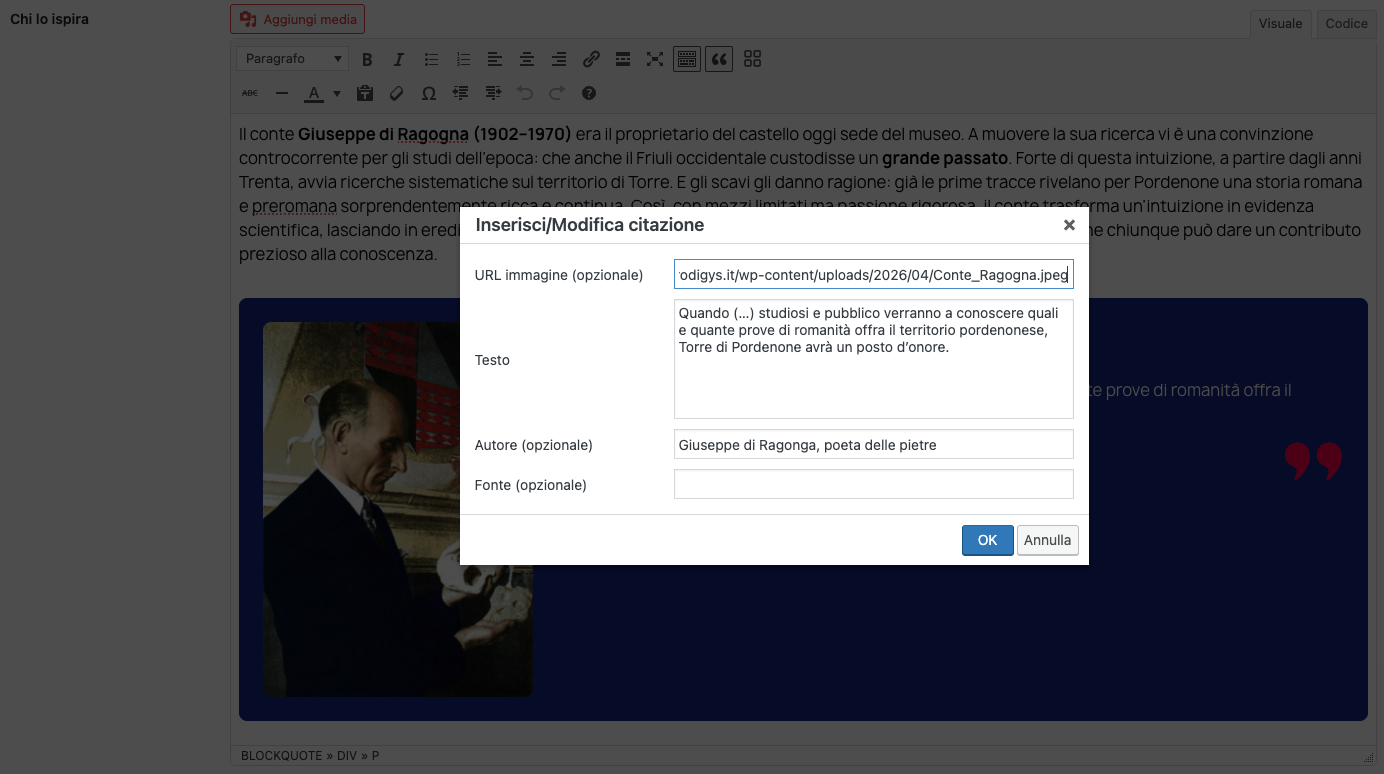
Task: Apply strikethrough formatting
Action: click(x=250, y=93)
